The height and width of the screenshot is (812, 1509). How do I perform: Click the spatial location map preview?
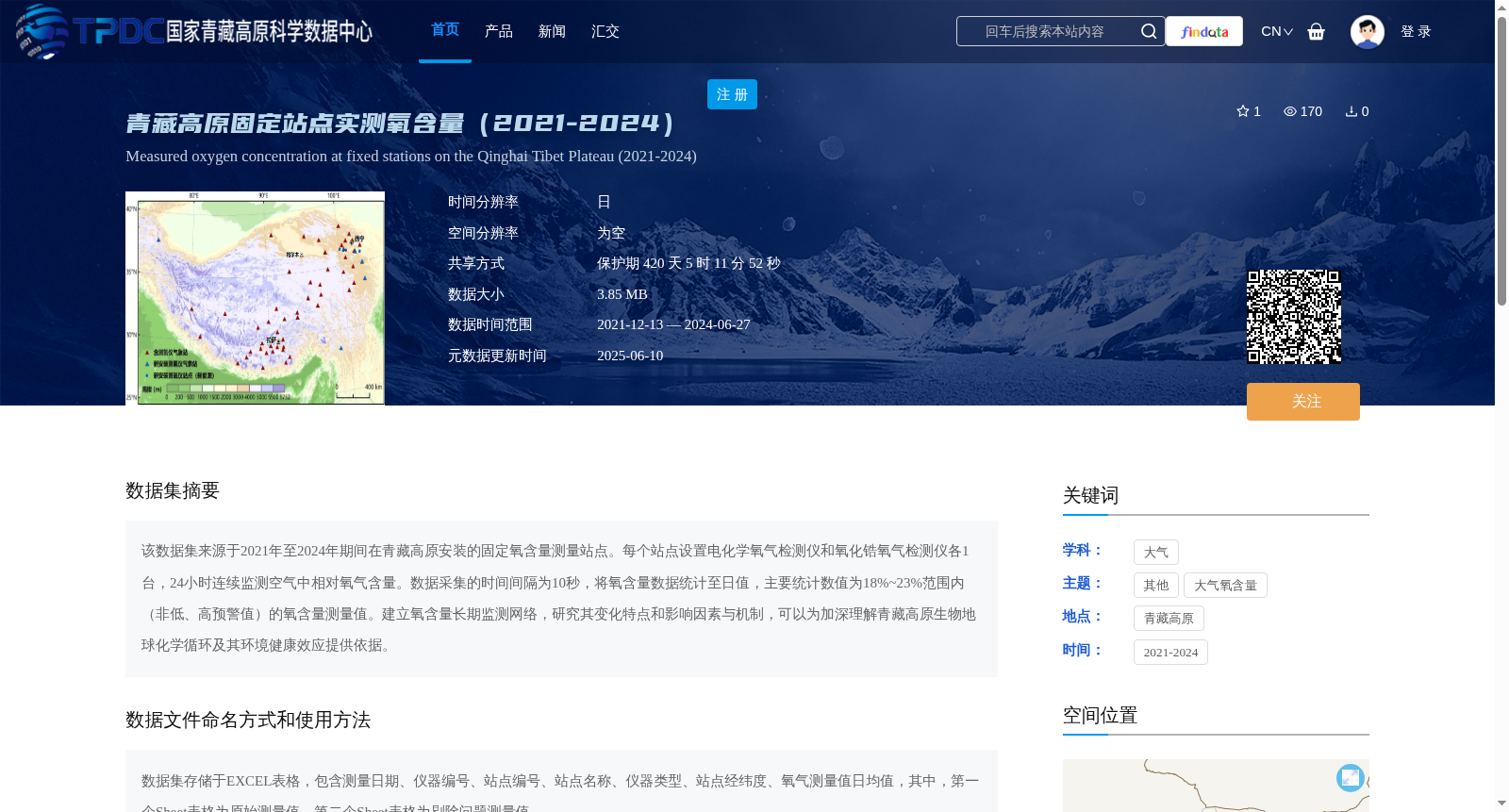(x=1216, y=786)
